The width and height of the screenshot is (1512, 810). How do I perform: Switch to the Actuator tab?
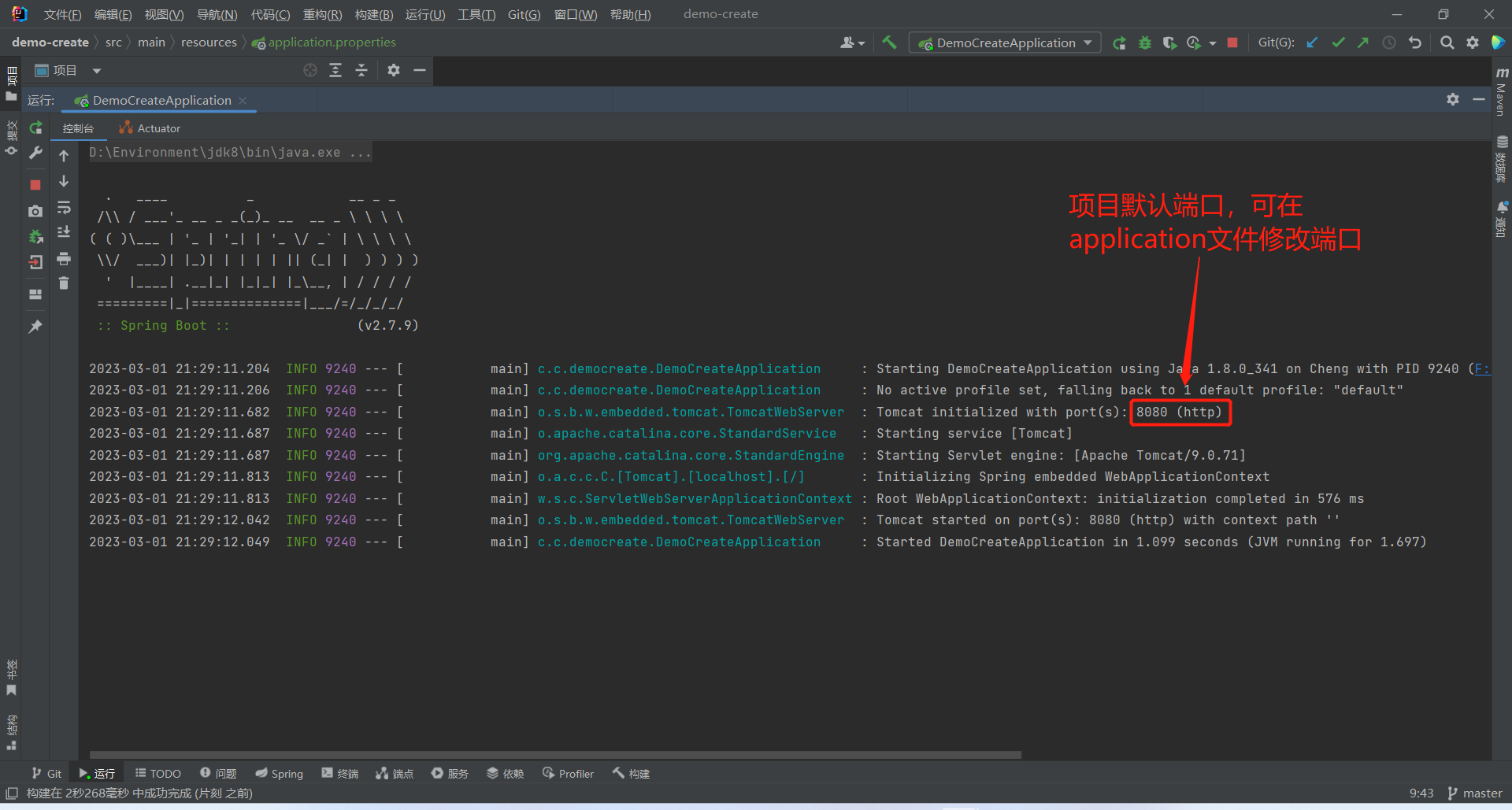150,128
